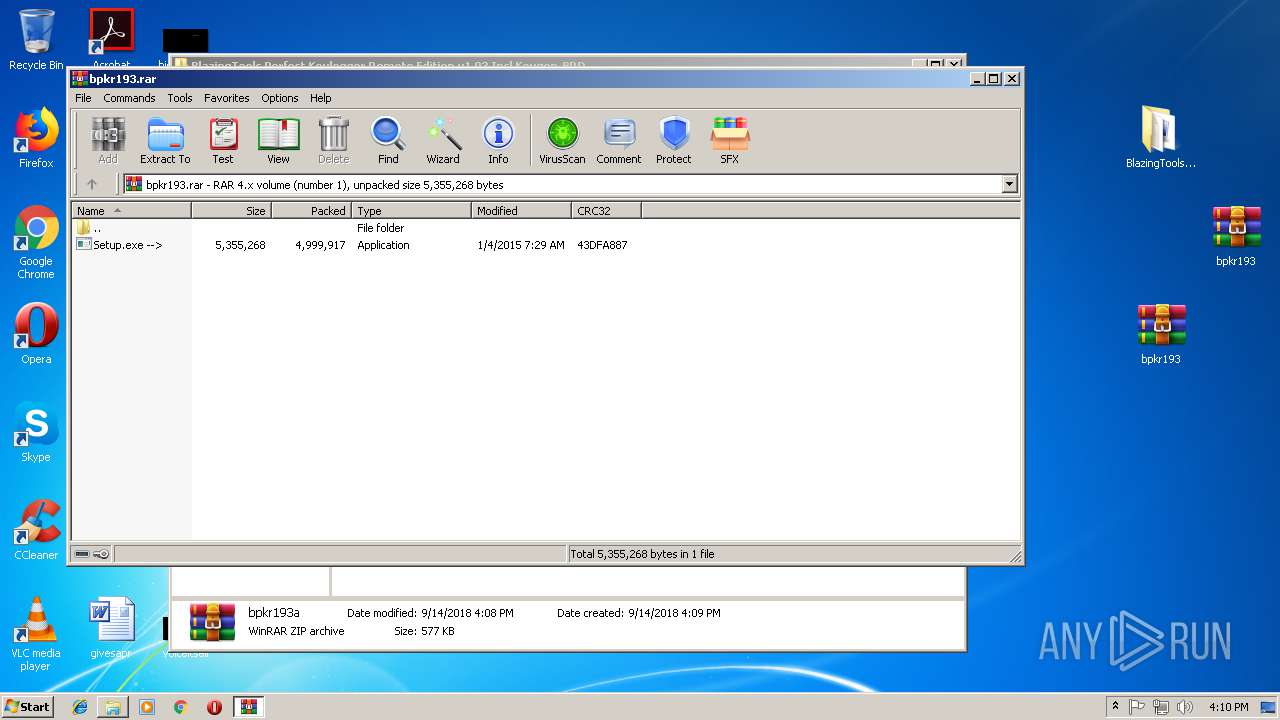
Task: Click the Windows Start button
Action: [28, 706]
